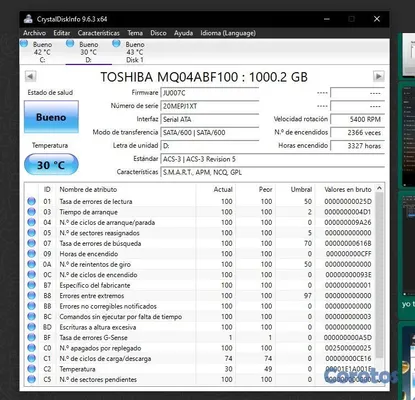
Task: Click status icon for Tasa de errores de lectura
Action: pos(32,201)
